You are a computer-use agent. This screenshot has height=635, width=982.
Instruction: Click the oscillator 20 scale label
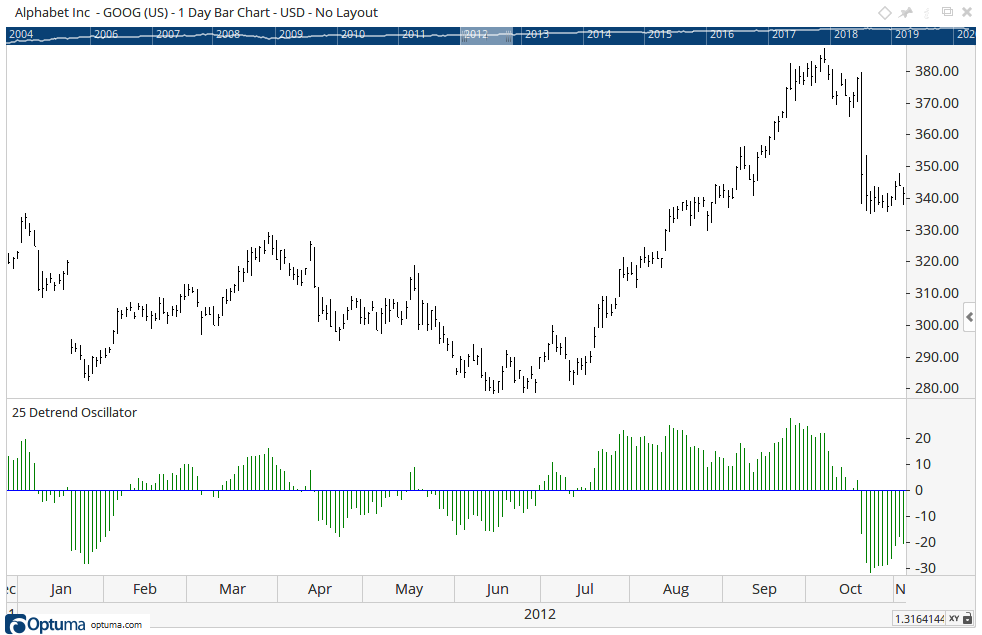click(x=923, y=438)
